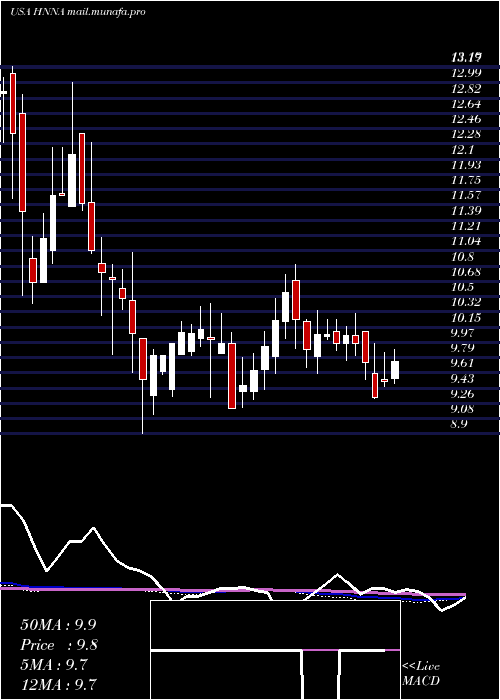Click the 10.68 price axis label

(466, 272)
